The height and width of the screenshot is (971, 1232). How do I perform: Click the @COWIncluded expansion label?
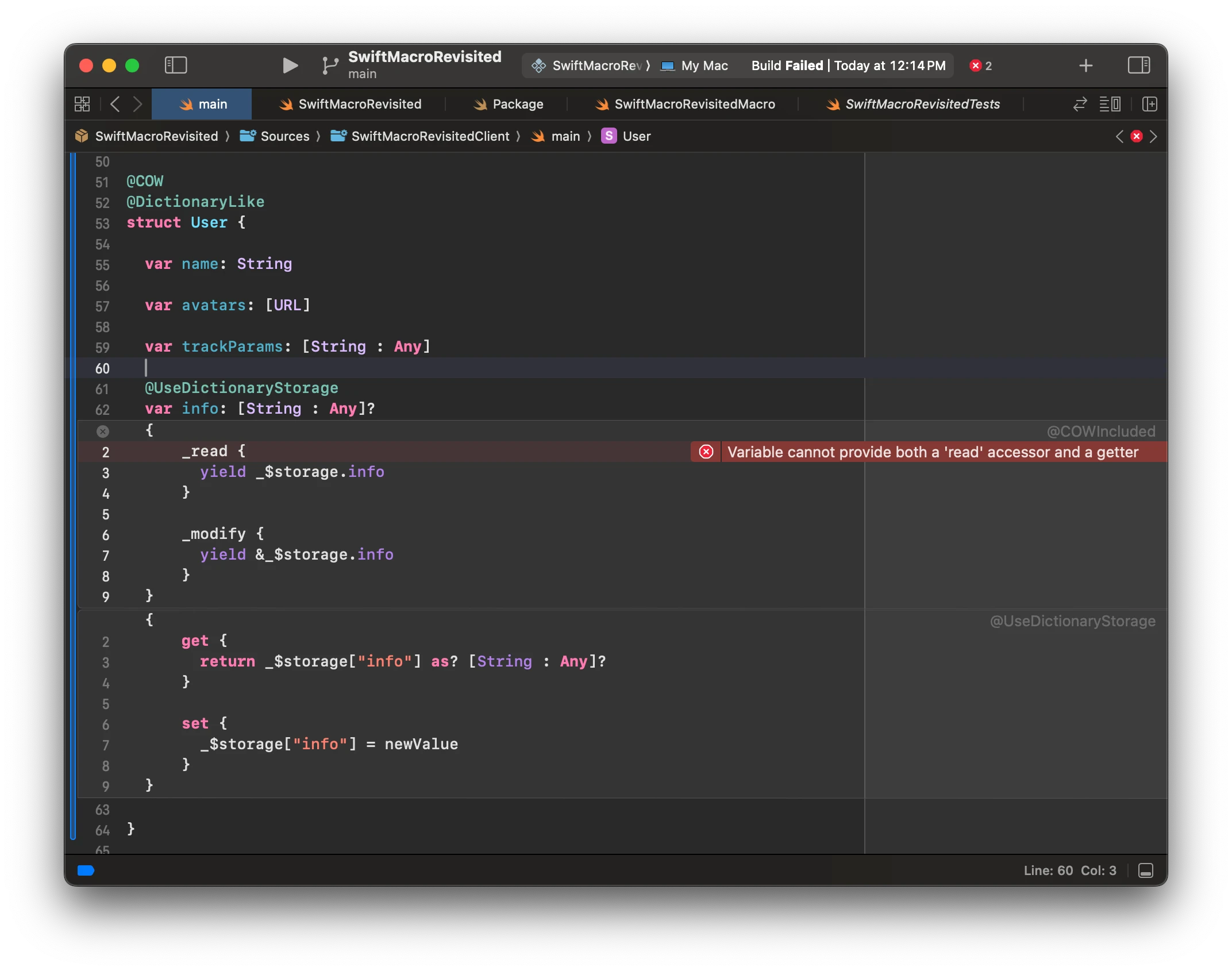[x=1101, y=431]
